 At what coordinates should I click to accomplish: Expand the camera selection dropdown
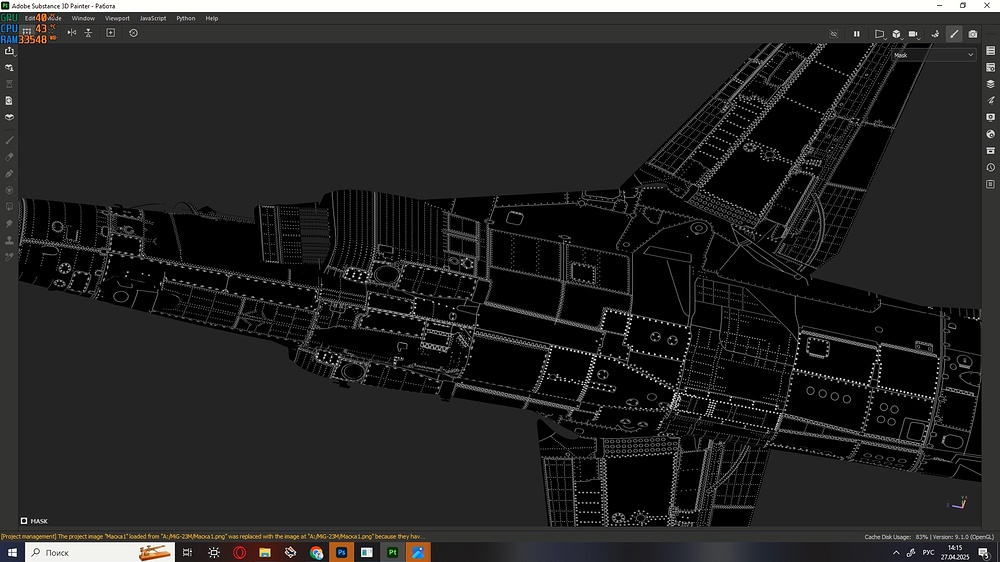pyautogui.click(x=915, y=33)
